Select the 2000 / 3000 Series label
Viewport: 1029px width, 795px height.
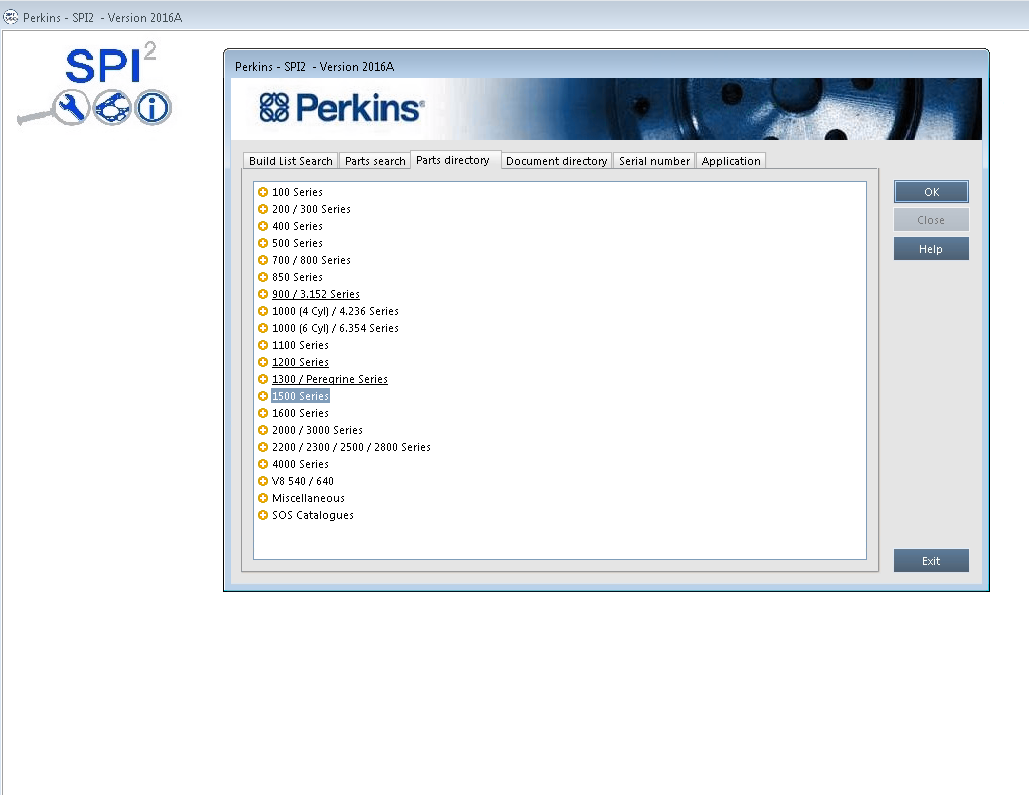[317, 430]
